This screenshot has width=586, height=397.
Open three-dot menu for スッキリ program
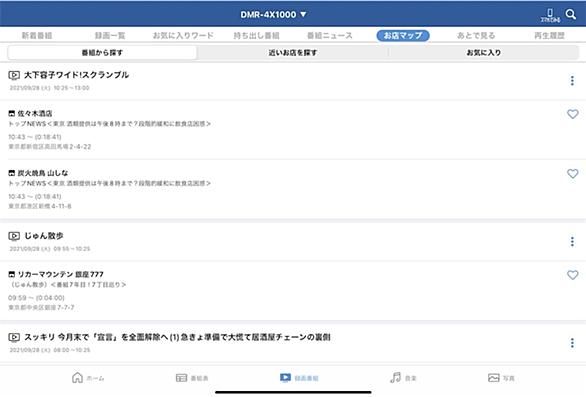[x=572, y=343]
